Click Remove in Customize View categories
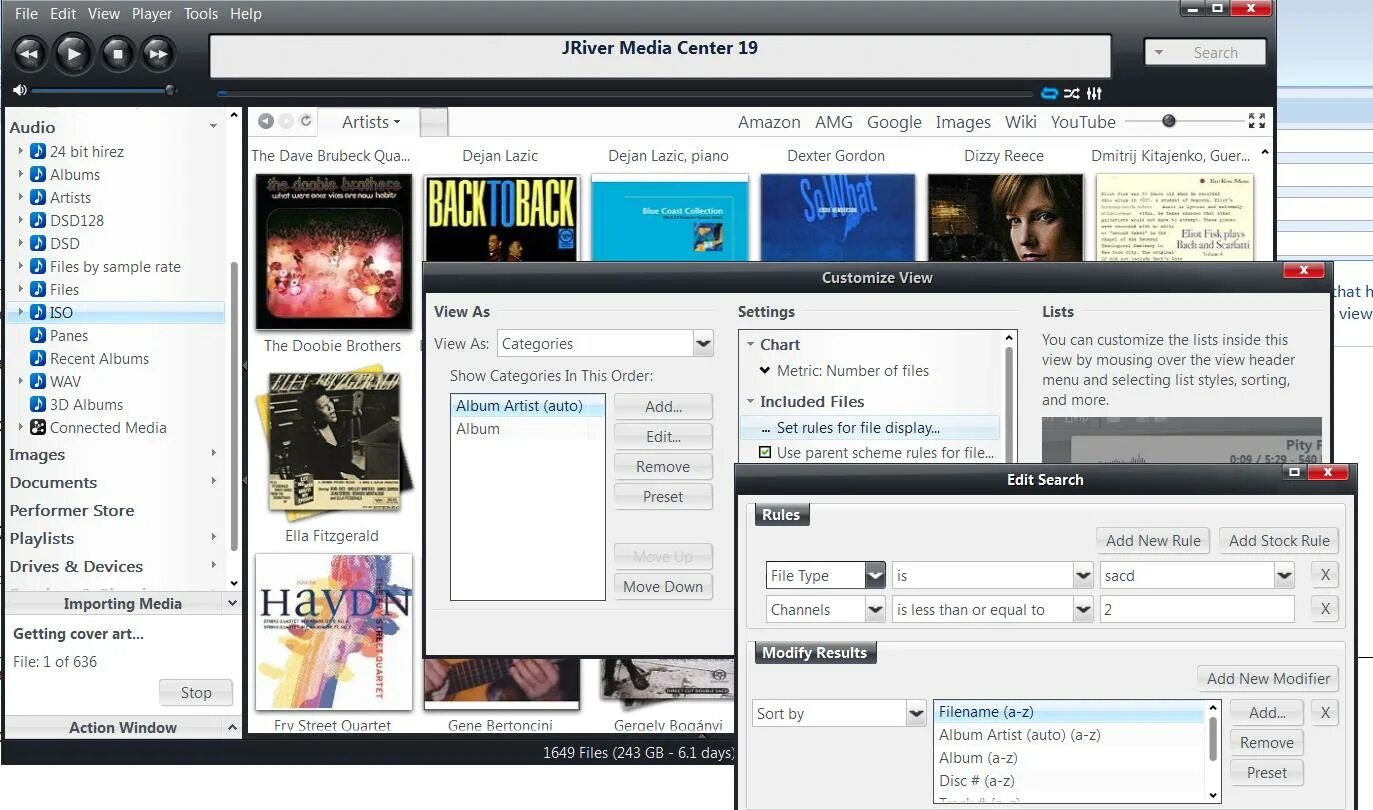 (x=663, y=466)
